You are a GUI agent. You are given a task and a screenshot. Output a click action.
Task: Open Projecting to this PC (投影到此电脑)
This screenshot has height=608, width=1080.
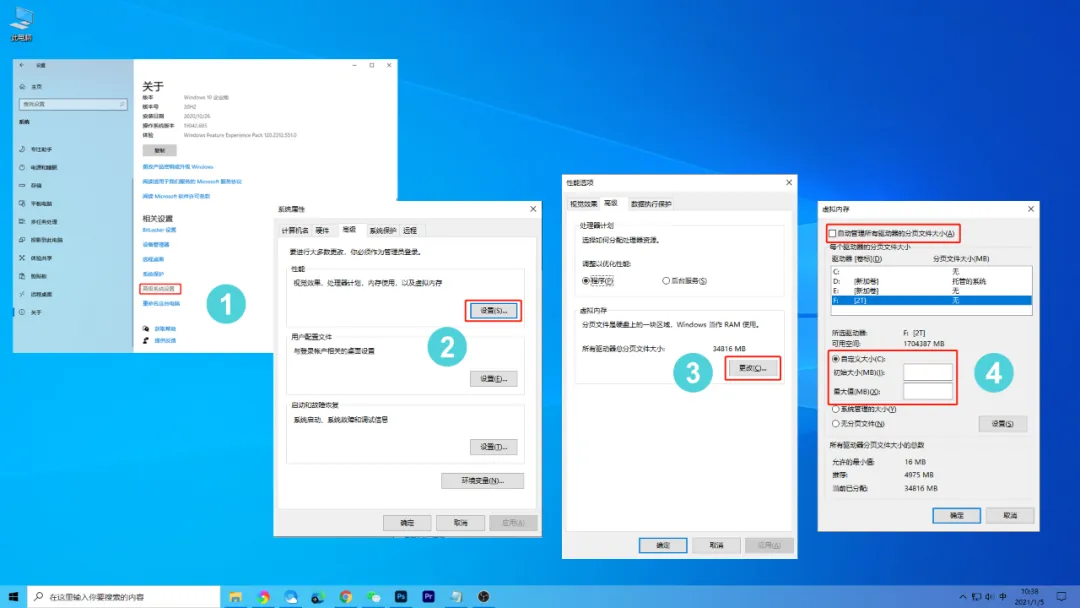click(41, 240)
